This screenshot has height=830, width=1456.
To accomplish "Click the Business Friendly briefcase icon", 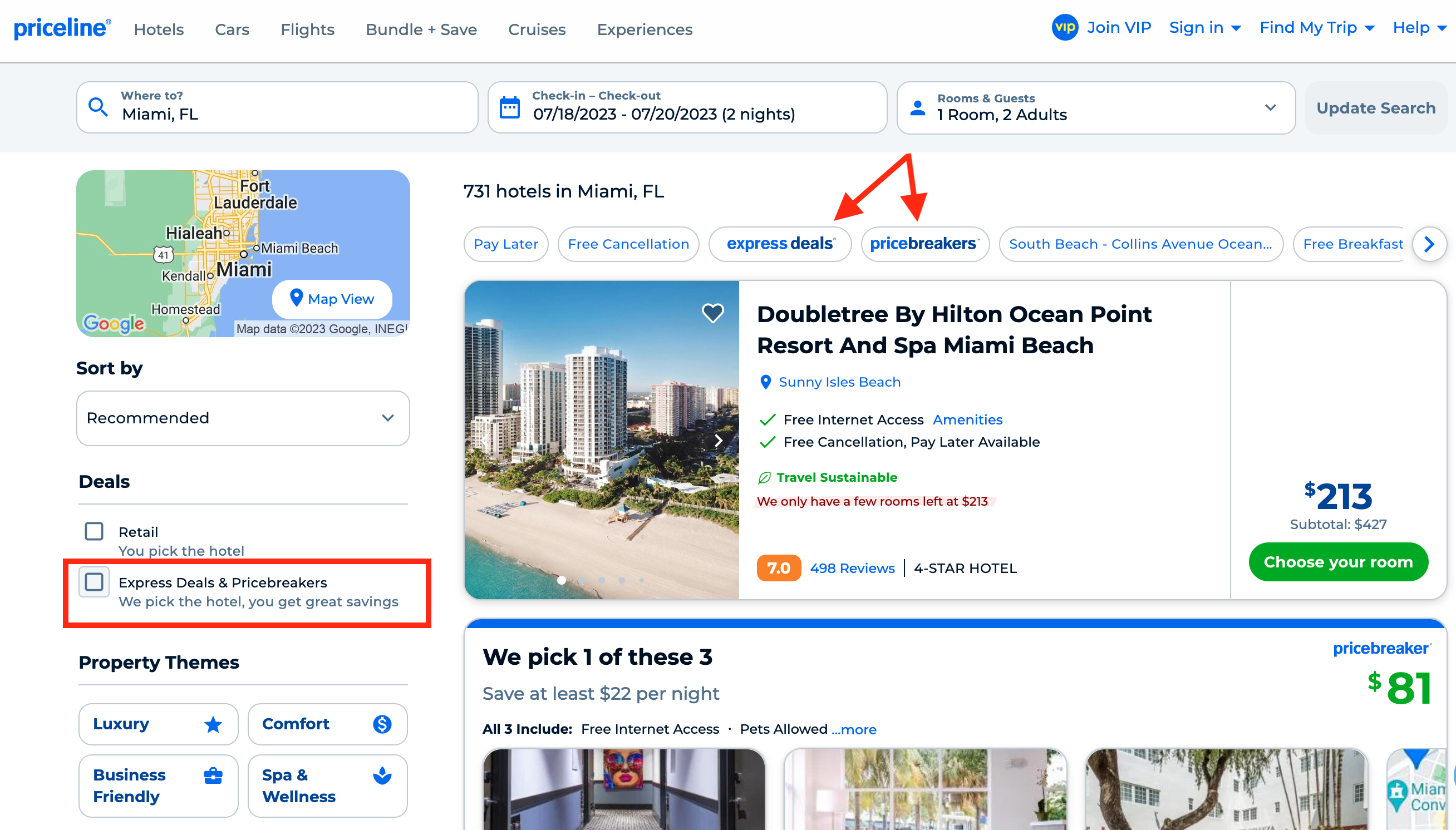I will coord(213,775).
